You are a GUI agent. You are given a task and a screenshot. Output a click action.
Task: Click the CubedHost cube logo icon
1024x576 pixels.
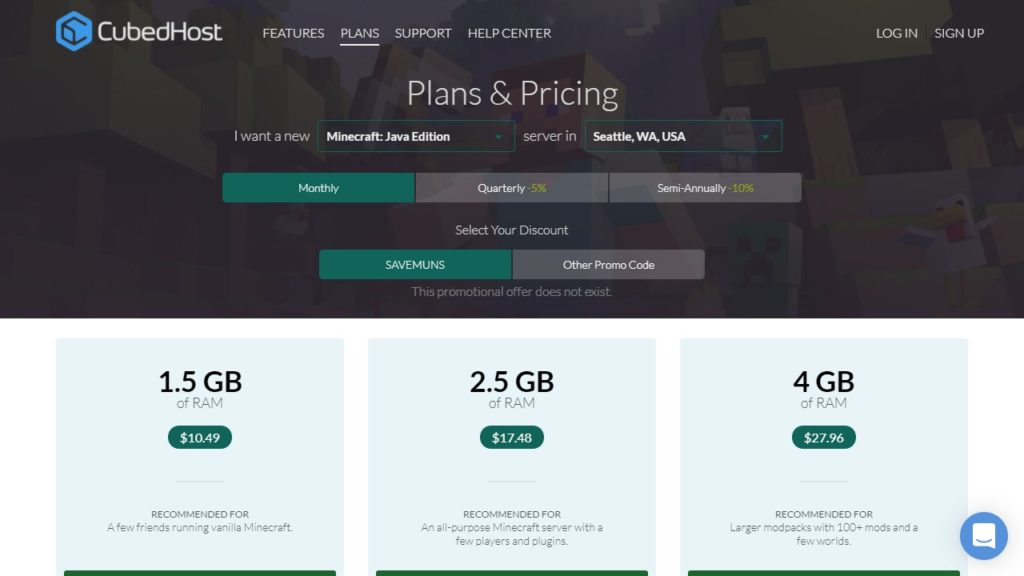(x=74, y=31)
